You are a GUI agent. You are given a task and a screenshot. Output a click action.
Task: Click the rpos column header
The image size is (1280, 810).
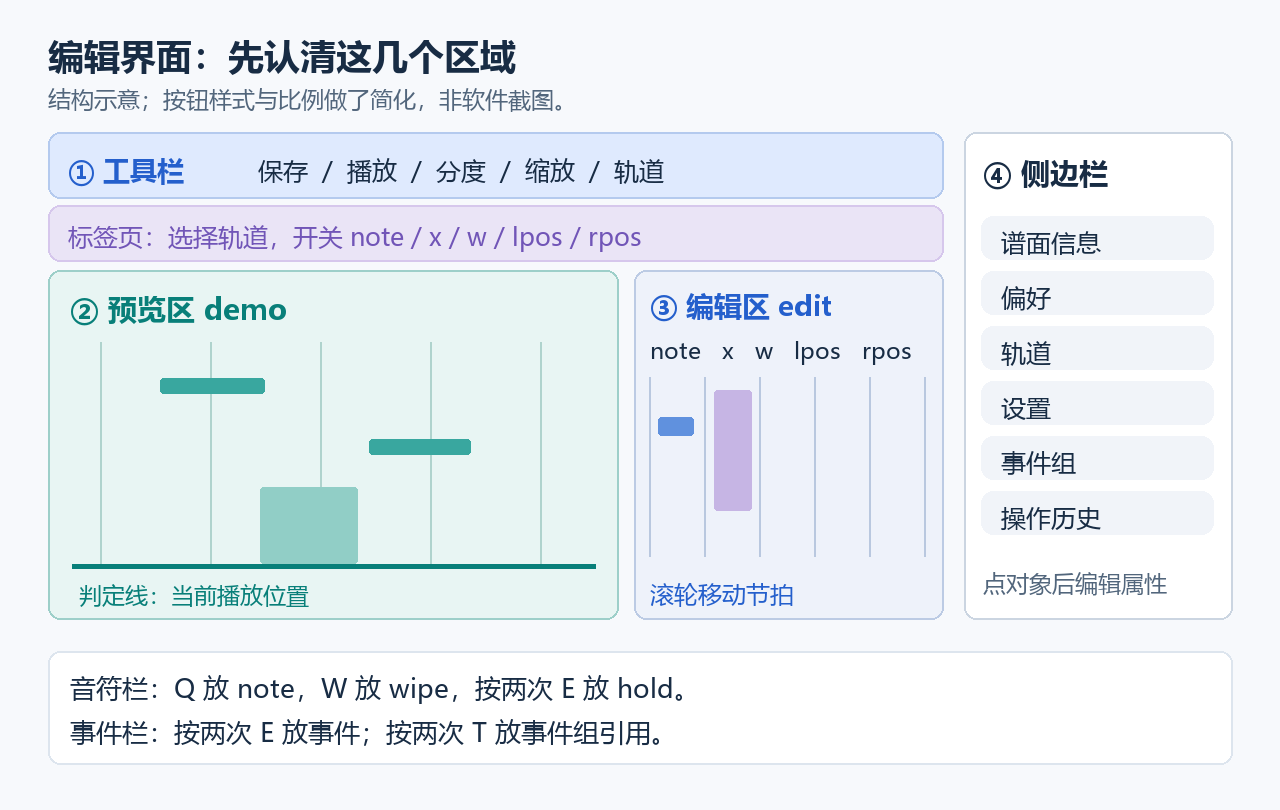887,352
